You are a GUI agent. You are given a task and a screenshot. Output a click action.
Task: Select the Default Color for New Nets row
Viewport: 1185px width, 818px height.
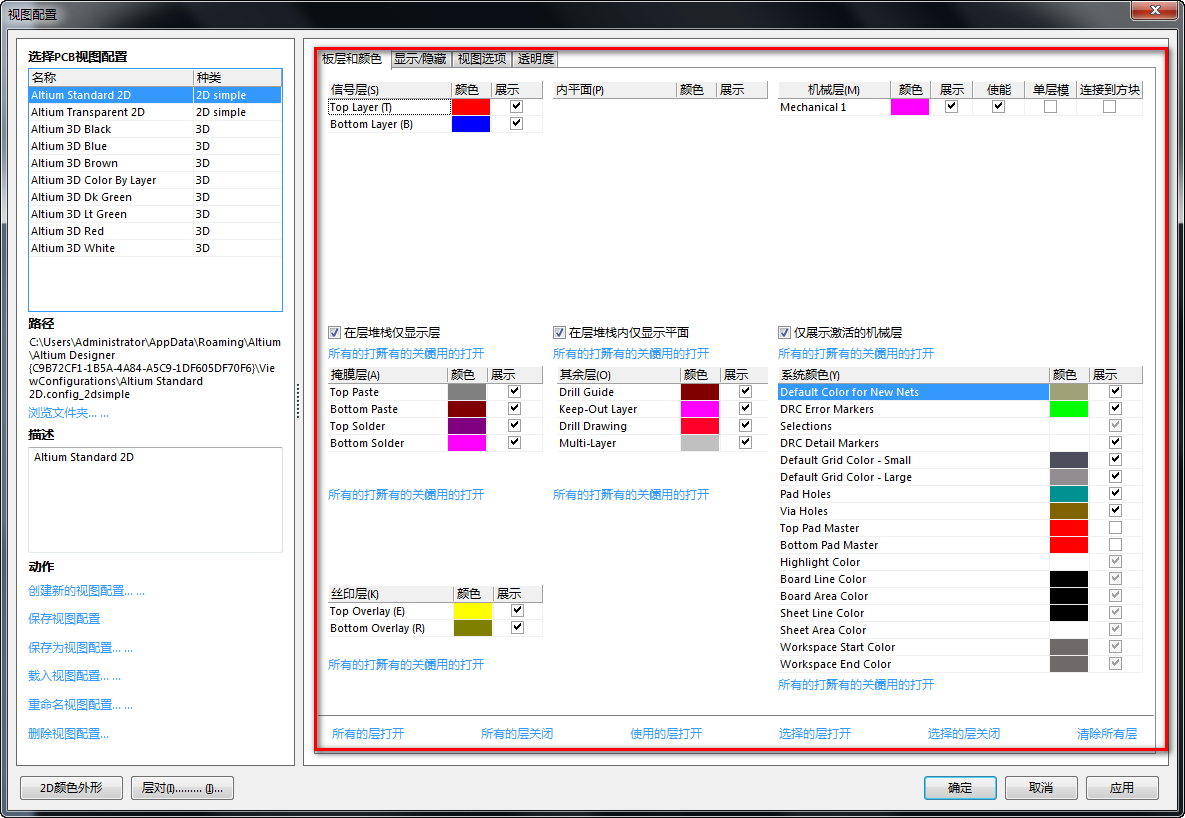[x=960, y=392]
